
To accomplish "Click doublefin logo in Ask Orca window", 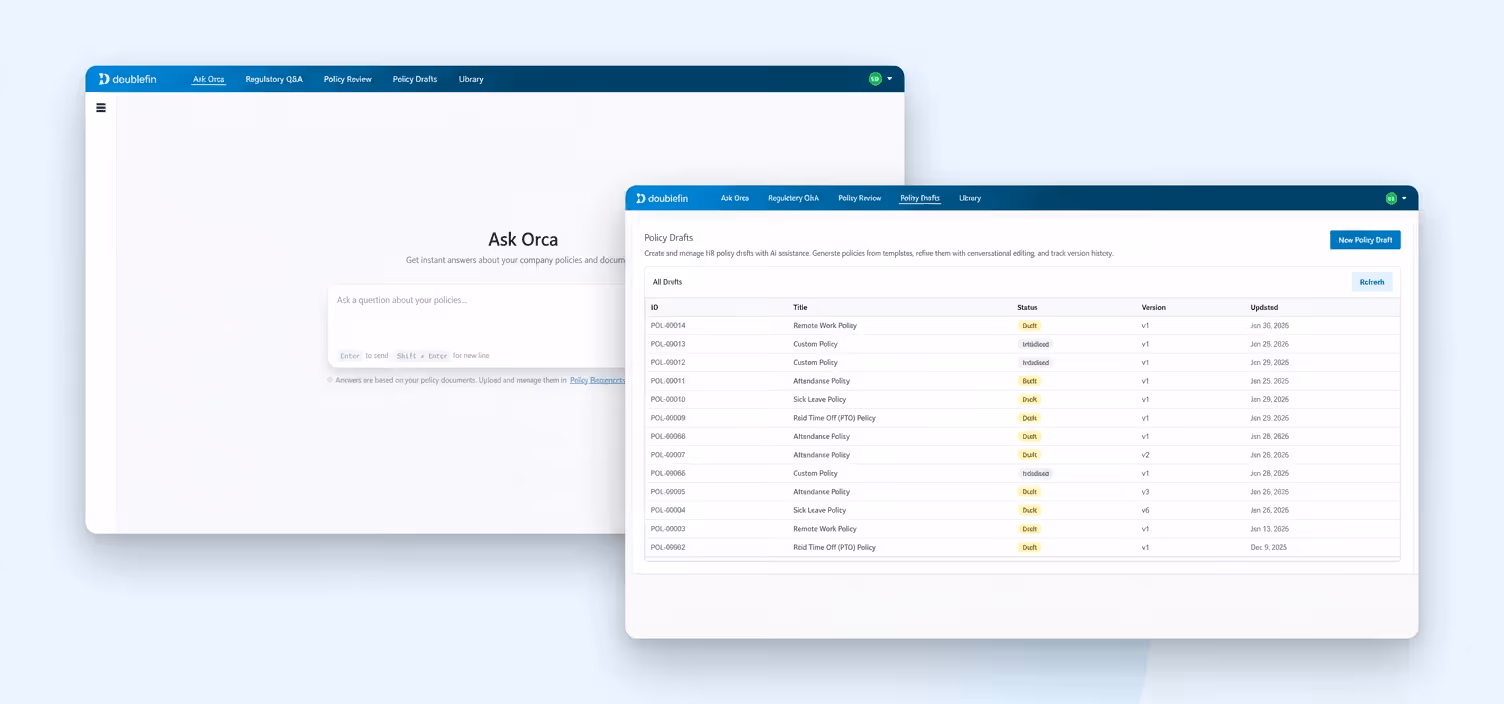I will (x=127, y=79).
